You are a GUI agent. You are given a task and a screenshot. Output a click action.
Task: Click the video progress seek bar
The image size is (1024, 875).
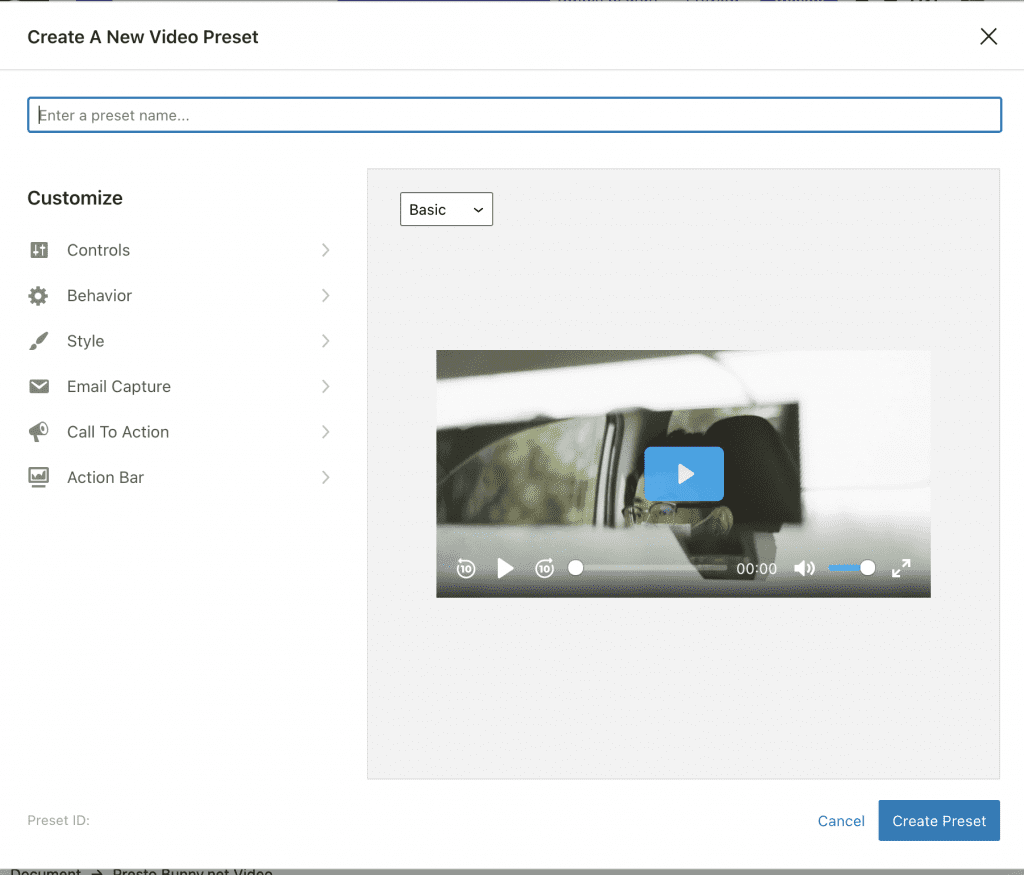[x=647, y=568]
